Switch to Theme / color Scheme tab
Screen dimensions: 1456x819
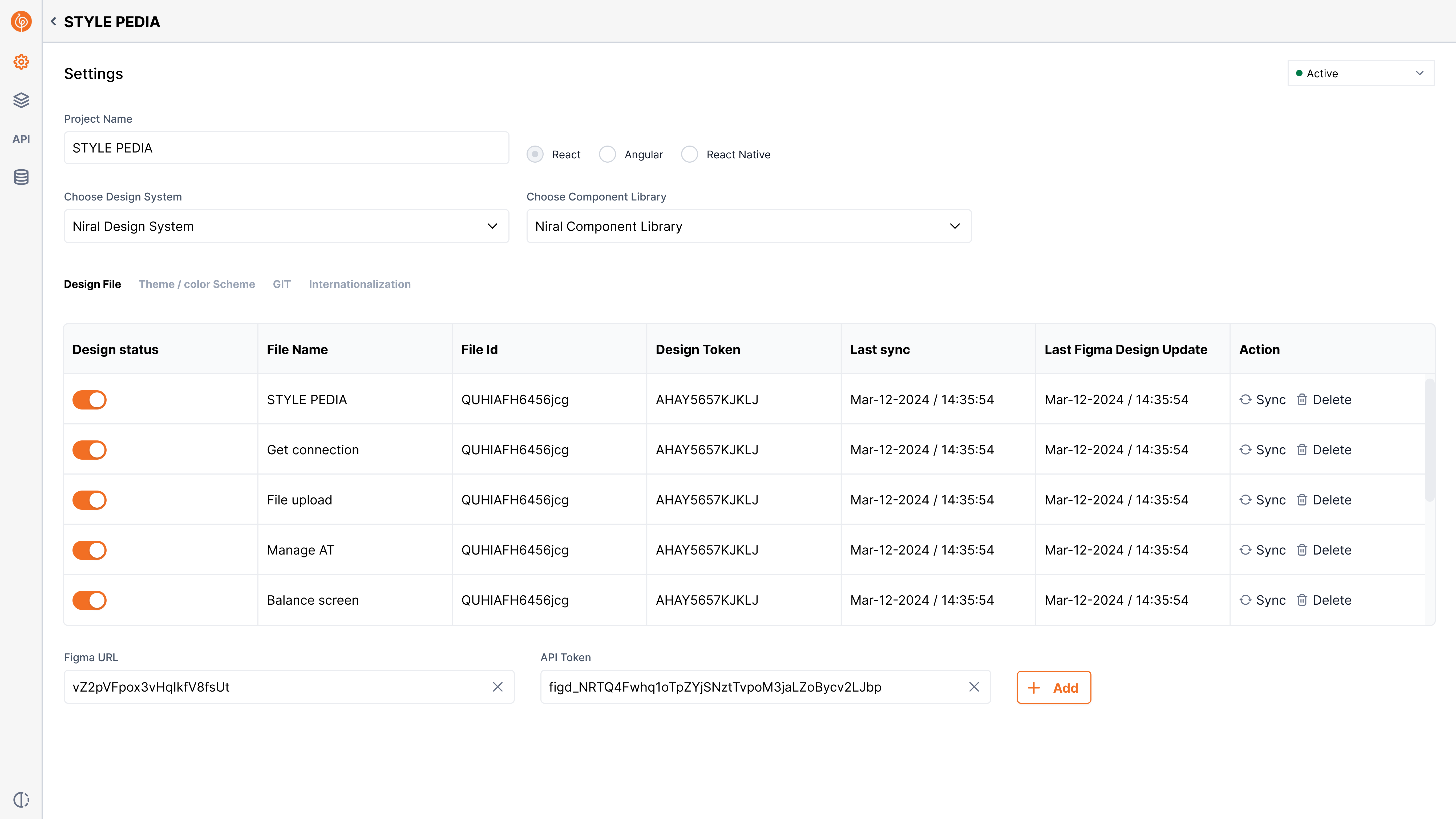(x=197, y=284)
